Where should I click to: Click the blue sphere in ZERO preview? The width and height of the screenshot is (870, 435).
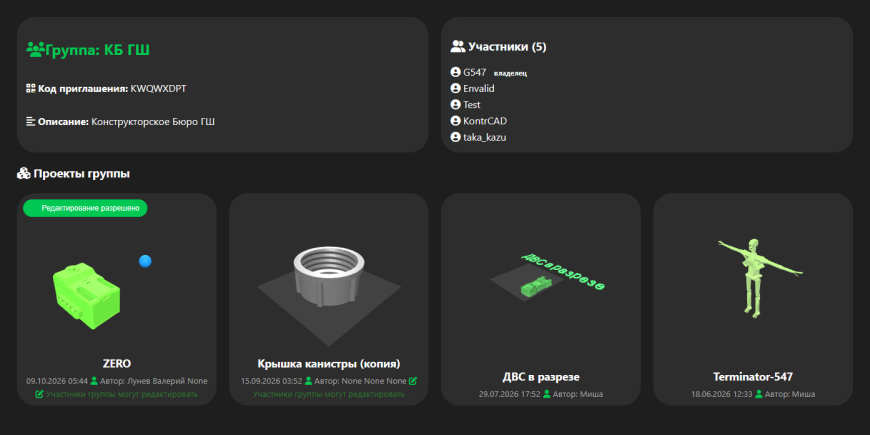click(145, 261)
